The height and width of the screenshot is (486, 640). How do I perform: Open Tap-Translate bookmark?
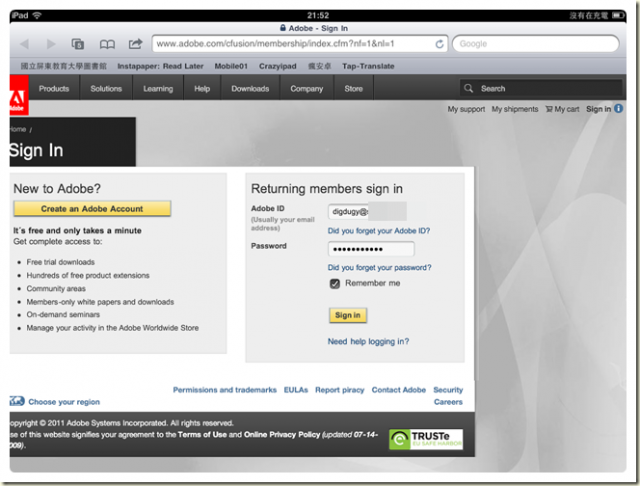coord(368,66)
